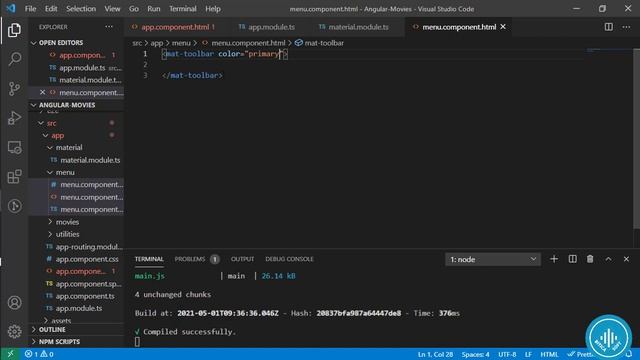This screenshot has width=640, height=360.
Task: Open the Source Control view
Action: coord(14,89)
